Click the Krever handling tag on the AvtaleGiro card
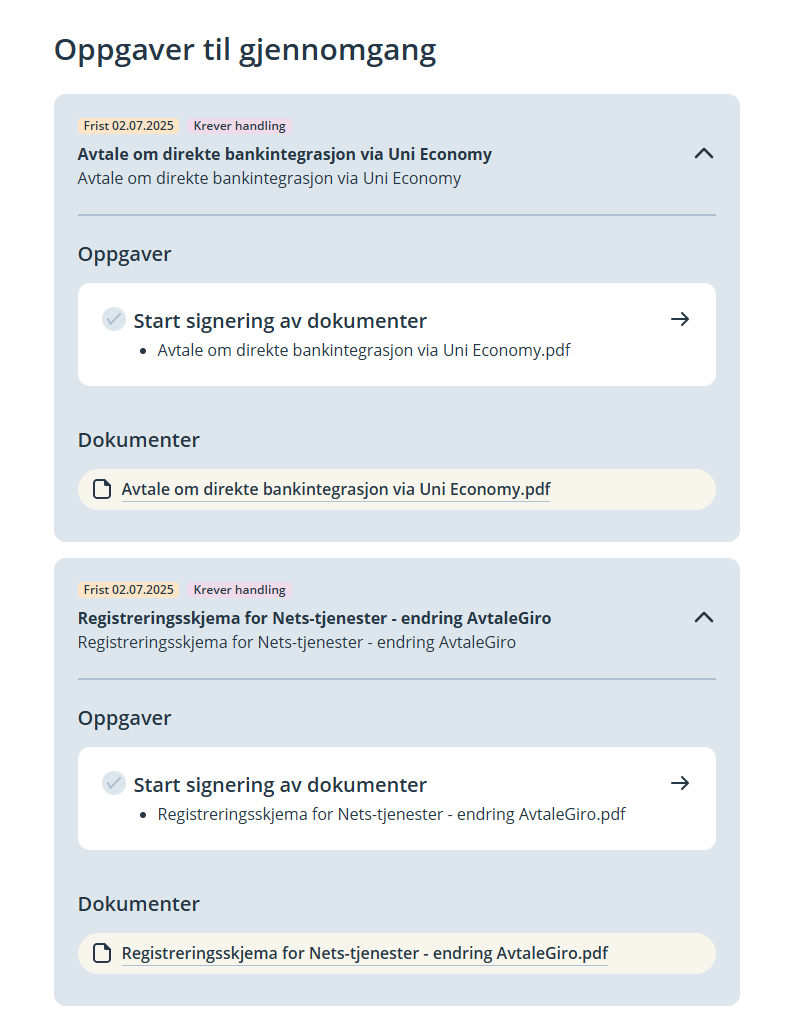 pyautogui.click(x=240, y=590)
